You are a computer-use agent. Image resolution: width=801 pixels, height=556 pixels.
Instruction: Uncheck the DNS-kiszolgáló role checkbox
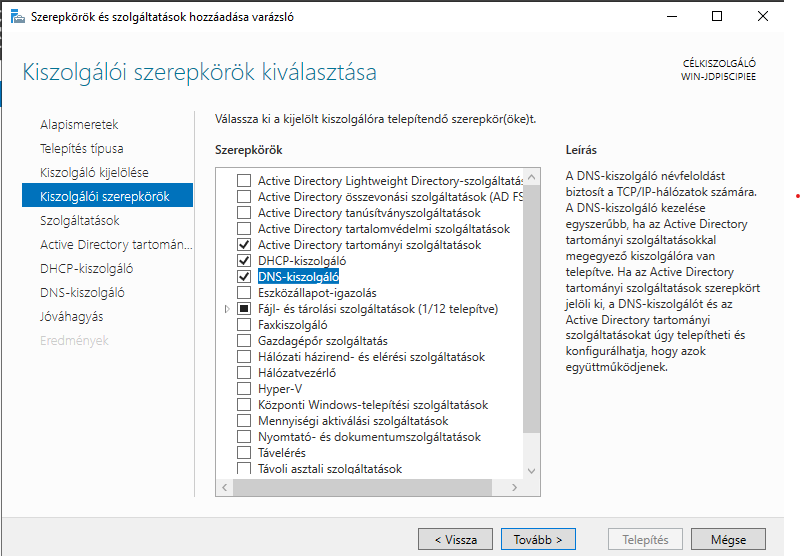tap(243, 277)
